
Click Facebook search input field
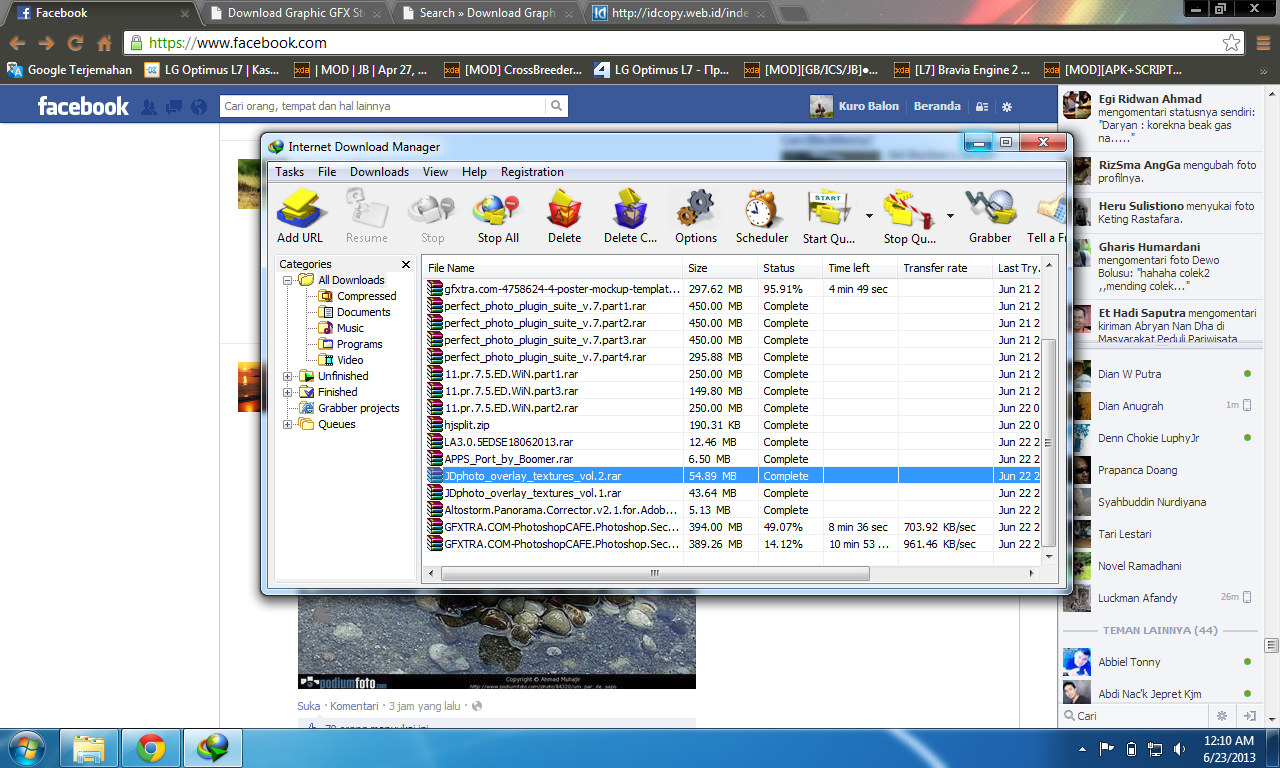pos(383,106)
